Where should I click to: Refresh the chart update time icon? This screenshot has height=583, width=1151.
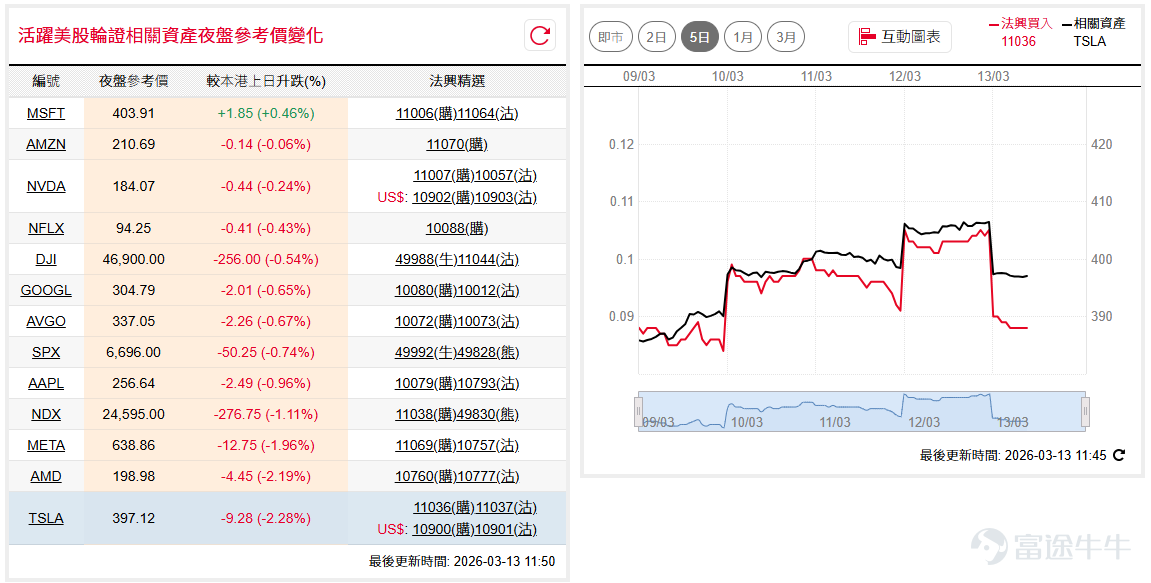click(1119, 455)
